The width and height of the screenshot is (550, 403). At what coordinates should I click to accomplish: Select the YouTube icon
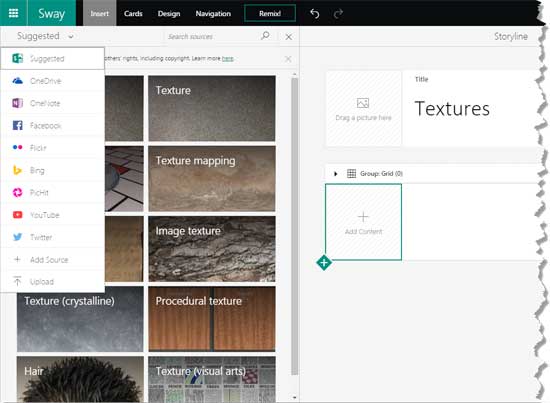18,215
